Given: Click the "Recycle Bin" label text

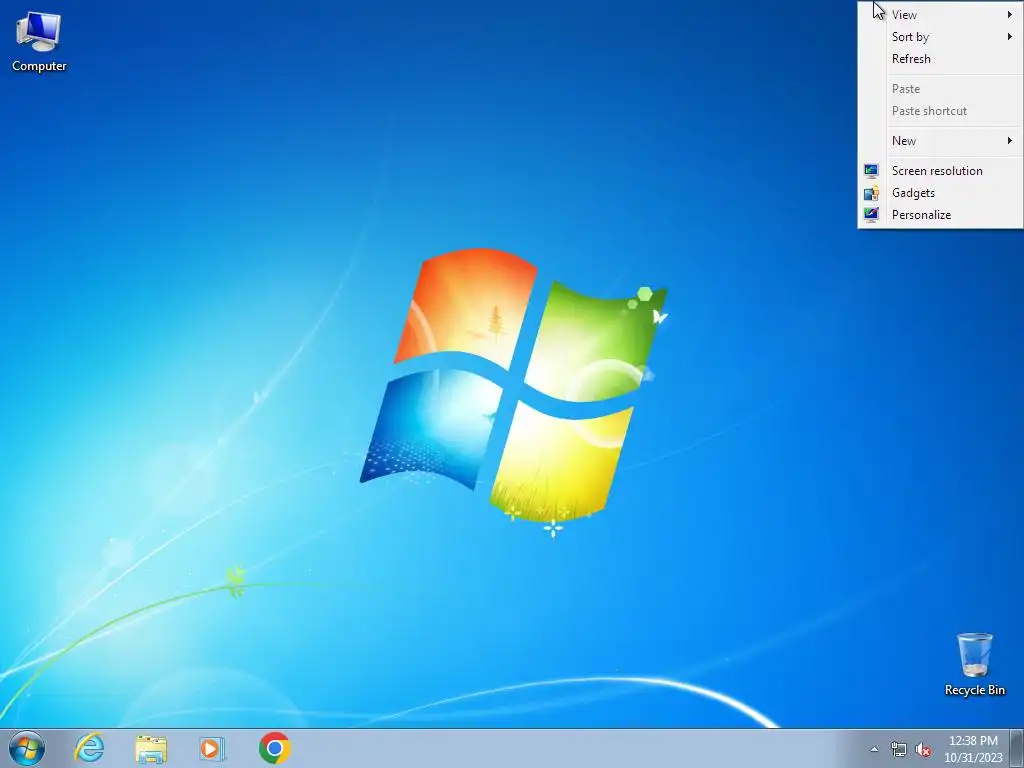Looking at the screenshot, I should [974, 690].
